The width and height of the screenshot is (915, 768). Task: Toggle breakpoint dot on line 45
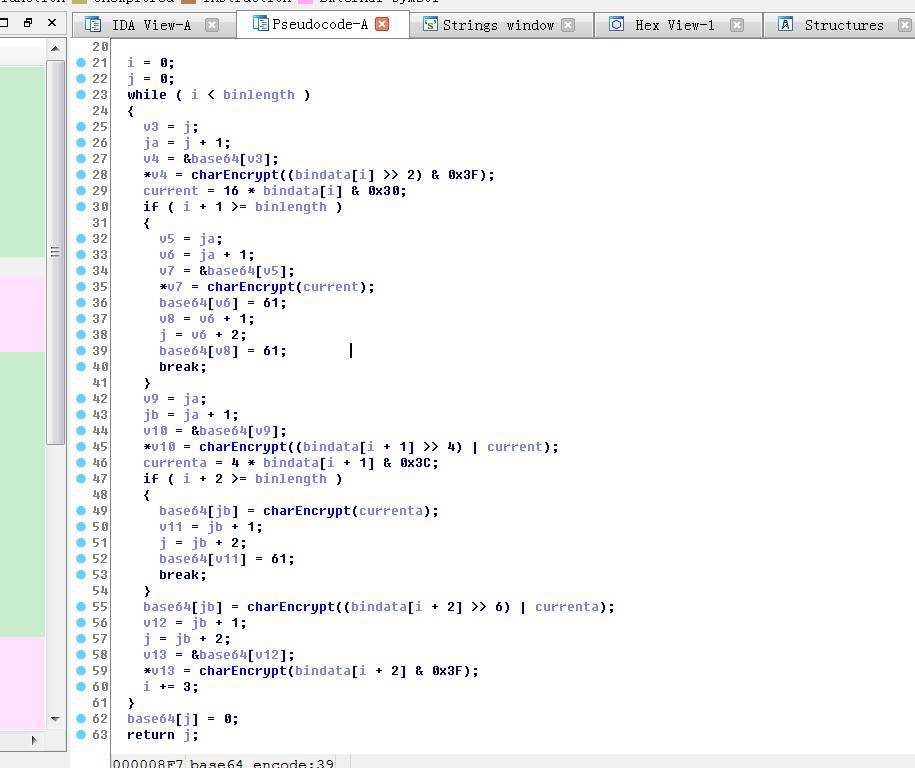click(x=81, y=446)
